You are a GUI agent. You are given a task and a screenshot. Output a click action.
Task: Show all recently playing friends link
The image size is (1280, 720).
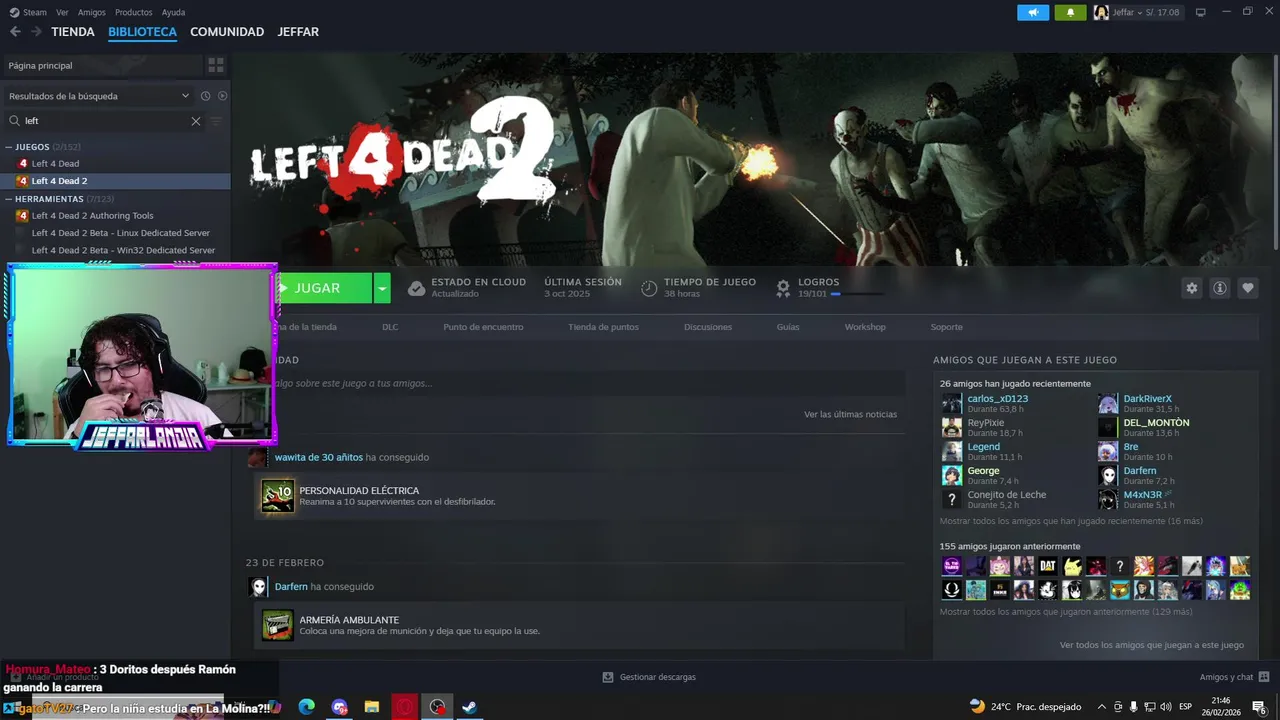pyautogui.click(x=1071, y=521)
